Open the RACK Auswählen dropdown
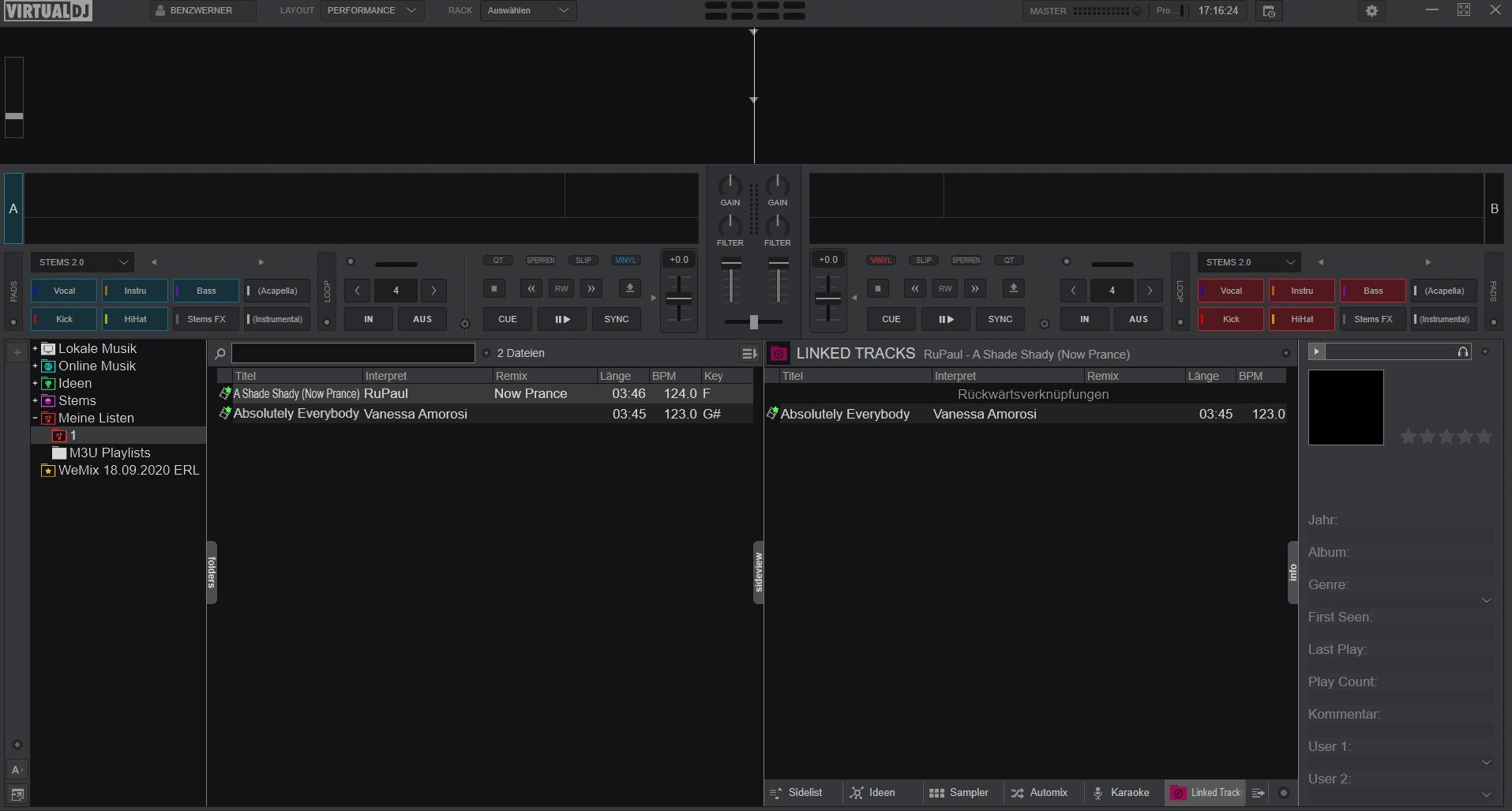The height and width of the screenshot is (811, 1512). 528,10
